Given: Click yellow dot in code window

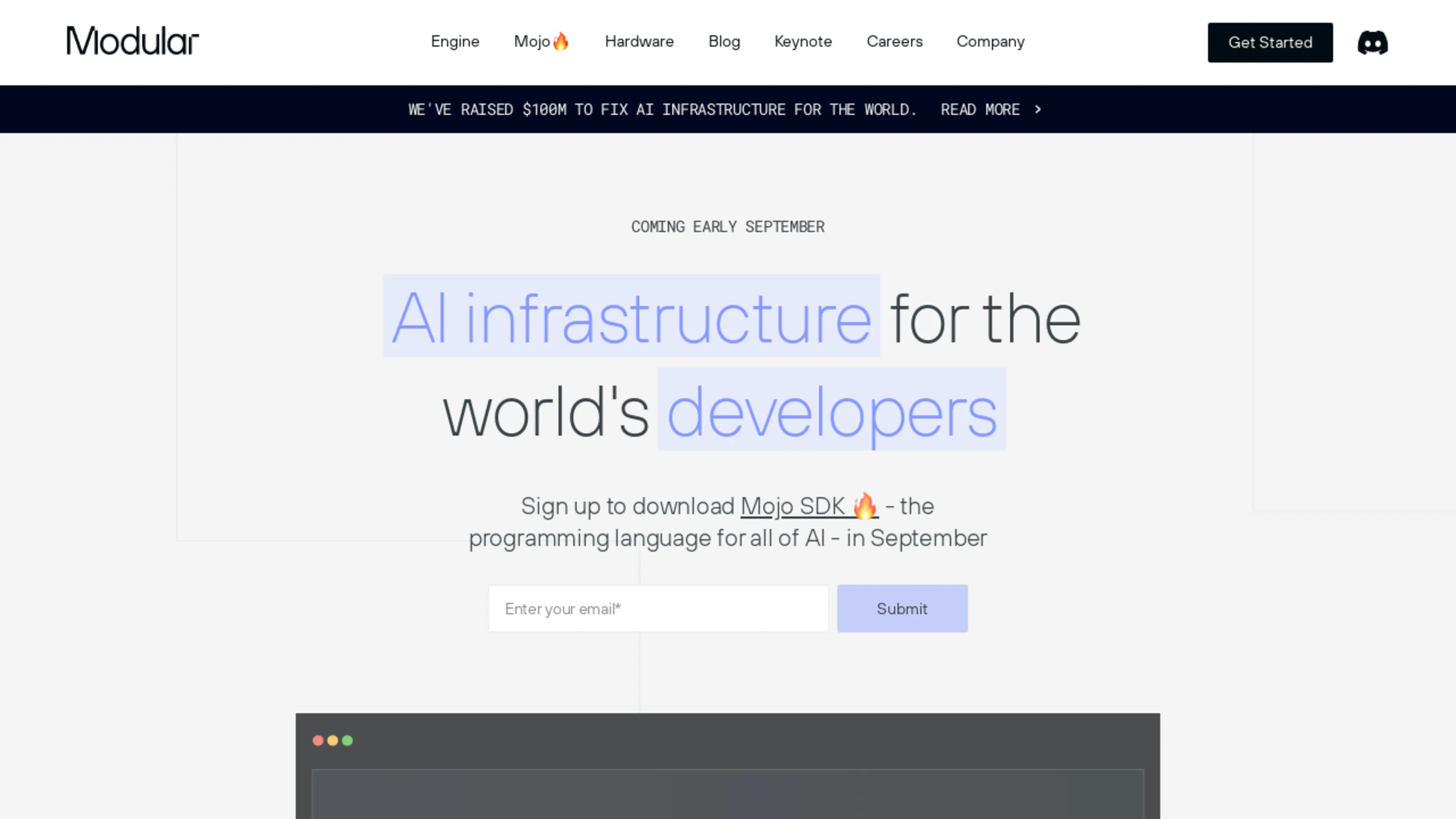Looking at the screenshot, I should pos(333,741).
